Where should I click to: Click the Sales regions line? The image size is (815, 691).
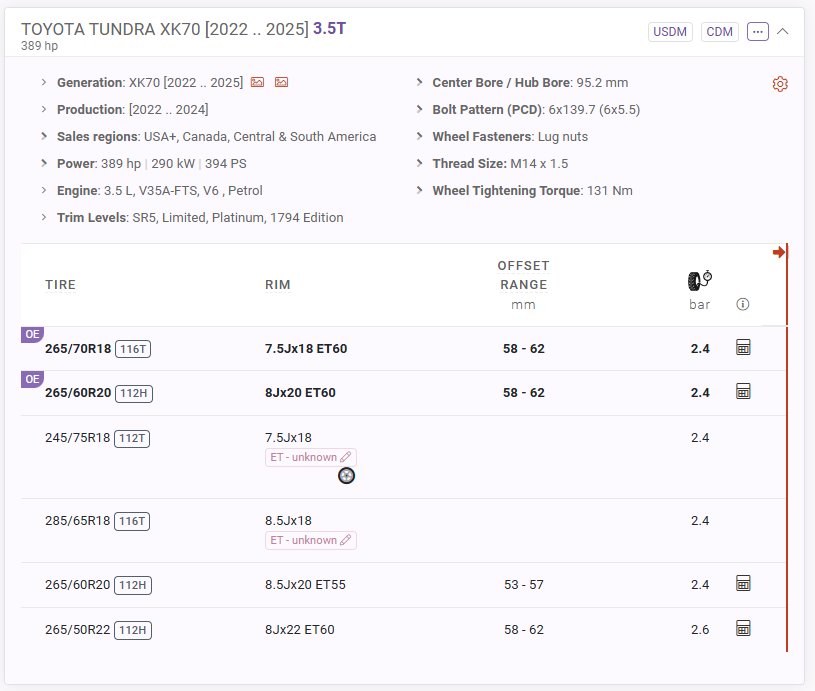click(x=216, y=137)
